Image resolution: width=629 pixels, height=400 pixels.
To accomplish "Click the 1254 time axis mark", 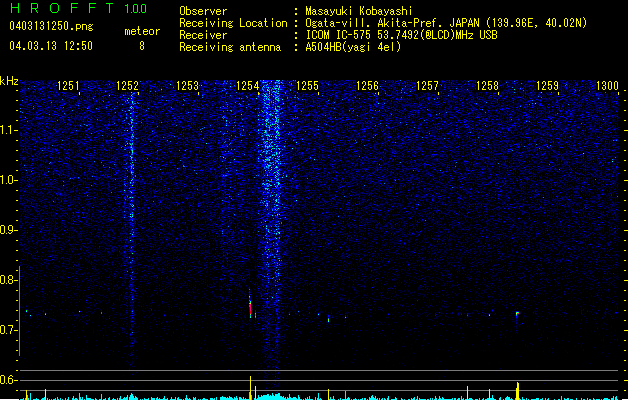I will 248,86.
